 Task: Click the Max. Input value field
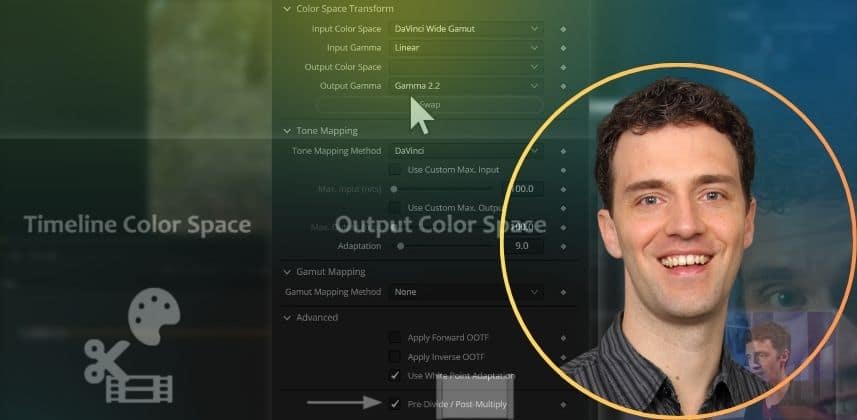tap(523, 189)
